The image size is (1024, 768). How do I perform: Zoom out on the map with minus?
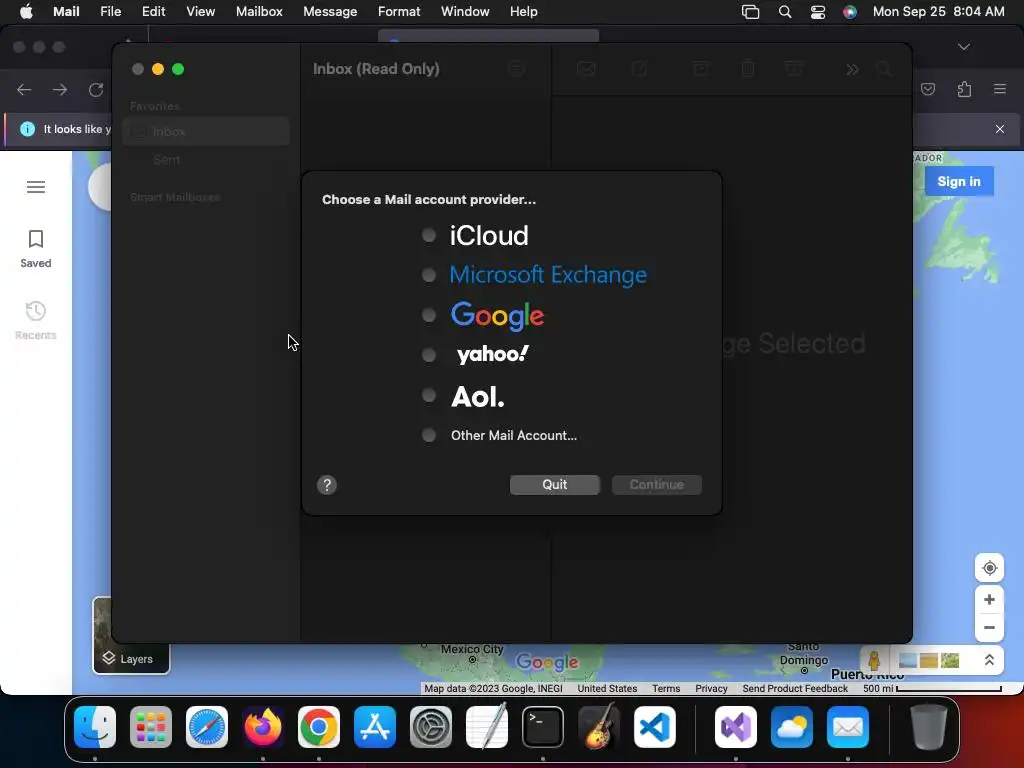tap(989, 628)
